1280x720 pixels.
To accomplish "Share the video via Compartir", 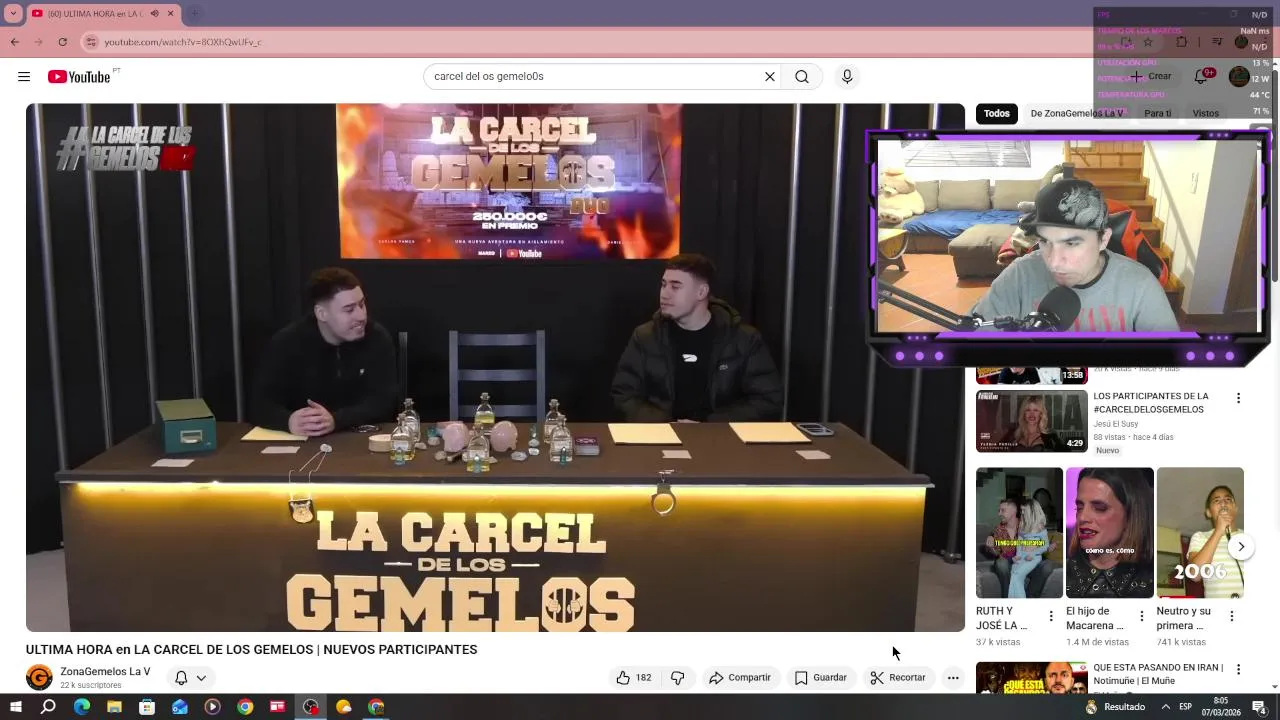I will [x=740, y=678].
